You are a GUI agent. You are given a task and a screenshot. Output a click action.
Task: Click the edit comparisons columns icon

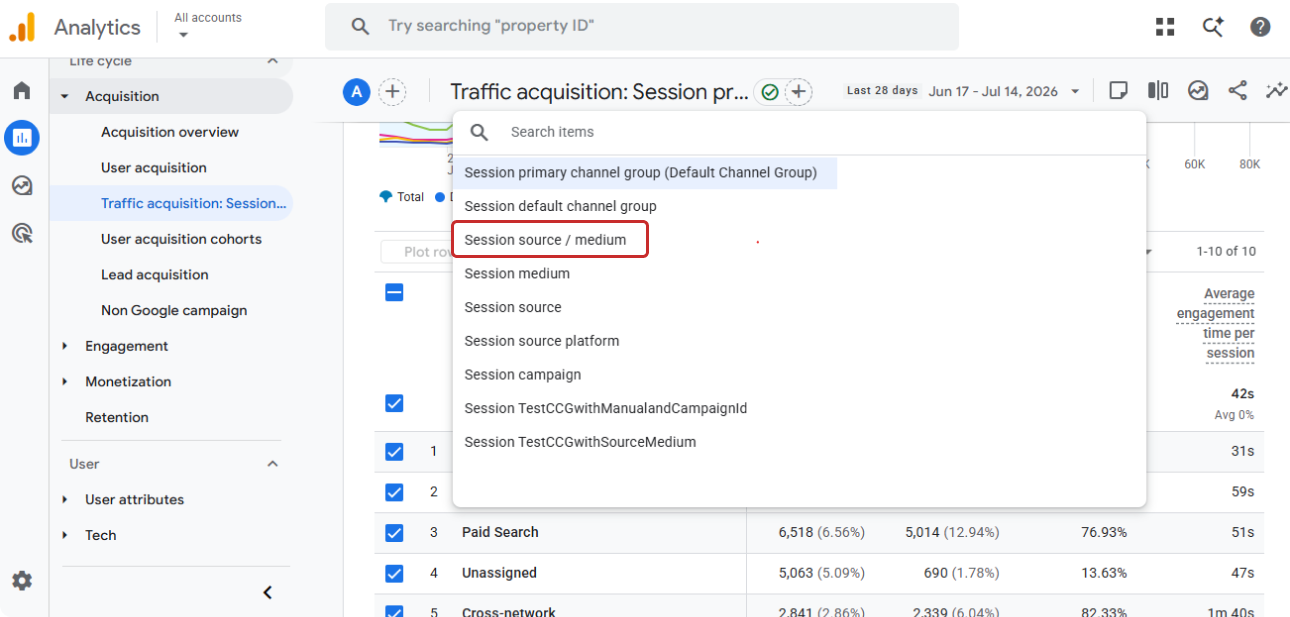tap(1158, 91)
